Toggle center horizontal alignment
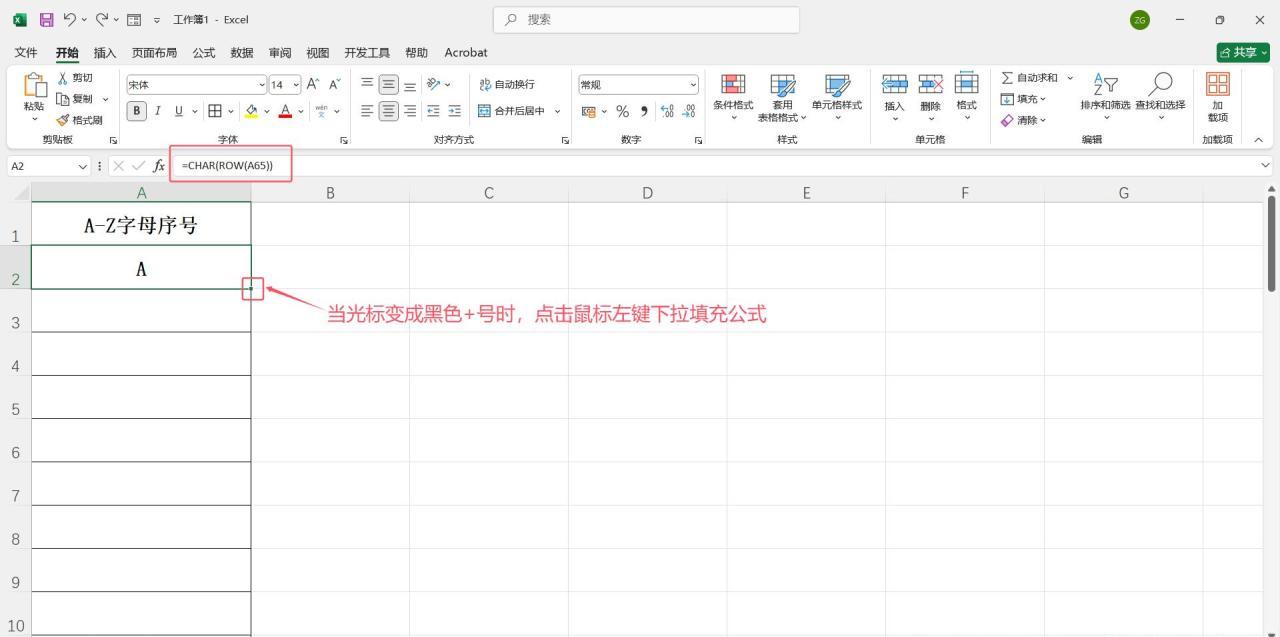Image resolution: width=1280 pixels, height=637 pixels. tap(388, 111)
